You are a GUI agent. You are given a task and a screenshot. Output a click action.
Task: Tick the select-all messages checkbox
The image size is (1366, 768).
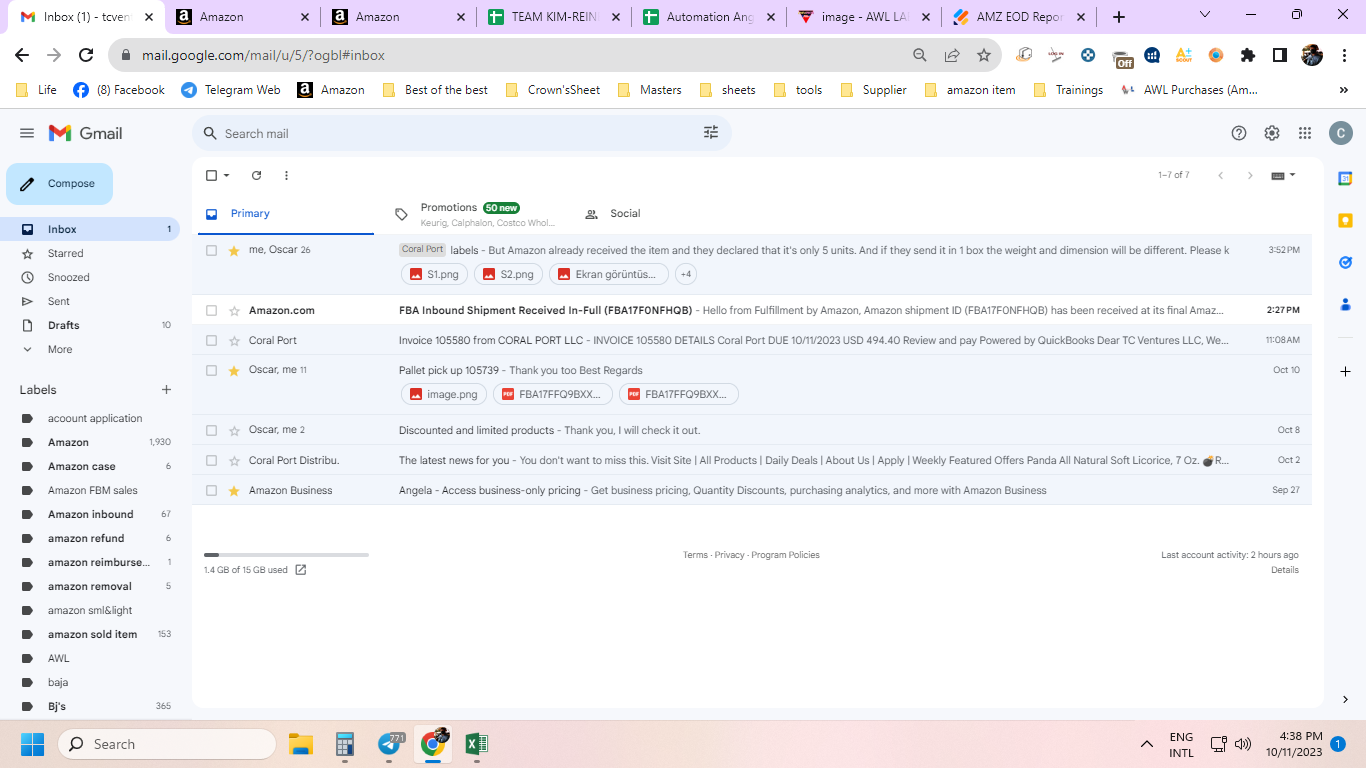(x=211, y=175)
